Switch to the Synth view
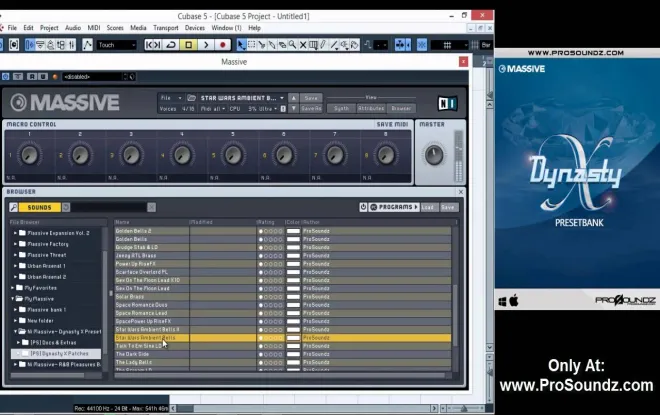 click(x=341, y=109)
